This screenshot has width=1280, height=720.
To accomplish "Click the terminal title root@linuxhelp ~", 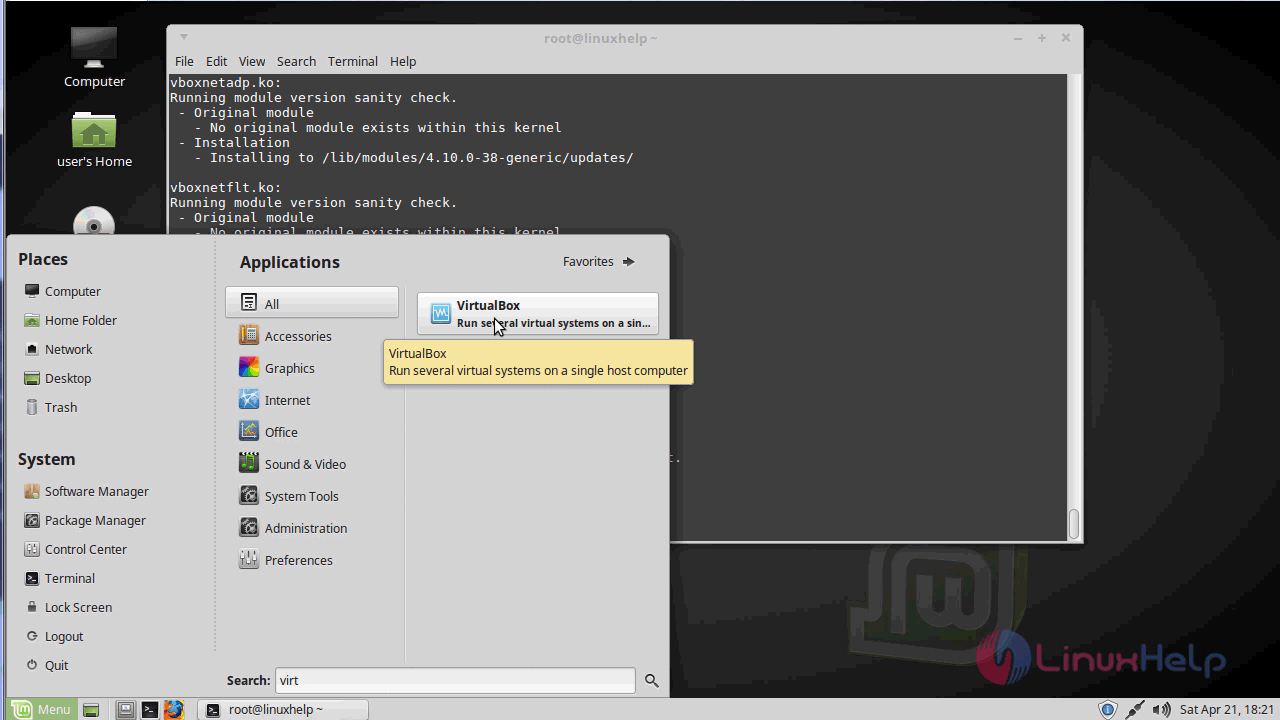I will point(600,38).
